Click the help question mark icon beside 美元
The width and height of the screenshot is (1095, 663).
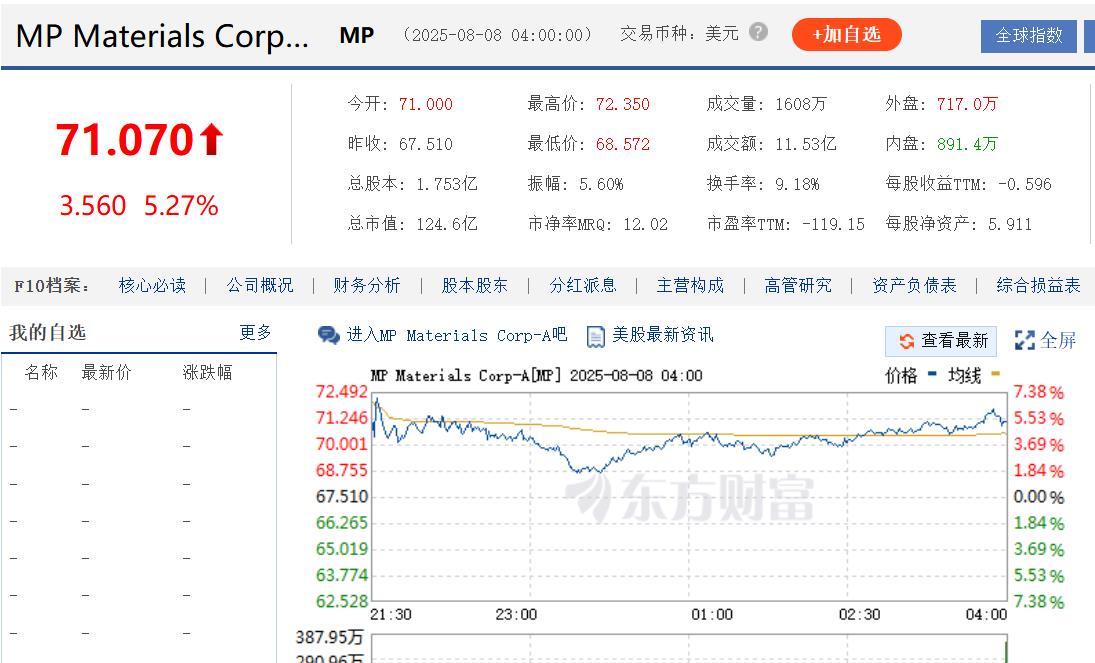click(758, 32)
